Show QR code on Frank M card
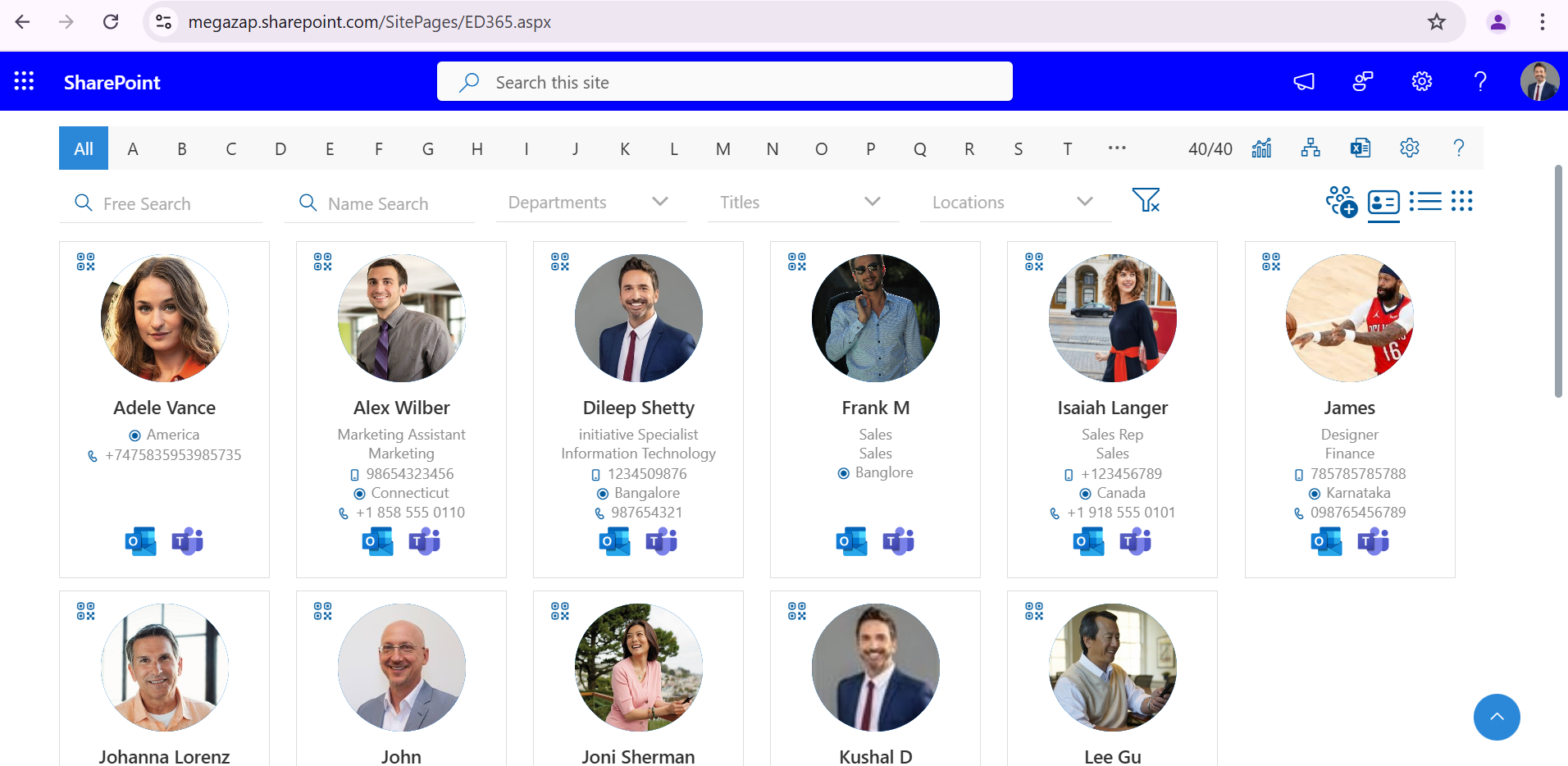This screenshot has height=766, width=1568. (x=797, y=262)
